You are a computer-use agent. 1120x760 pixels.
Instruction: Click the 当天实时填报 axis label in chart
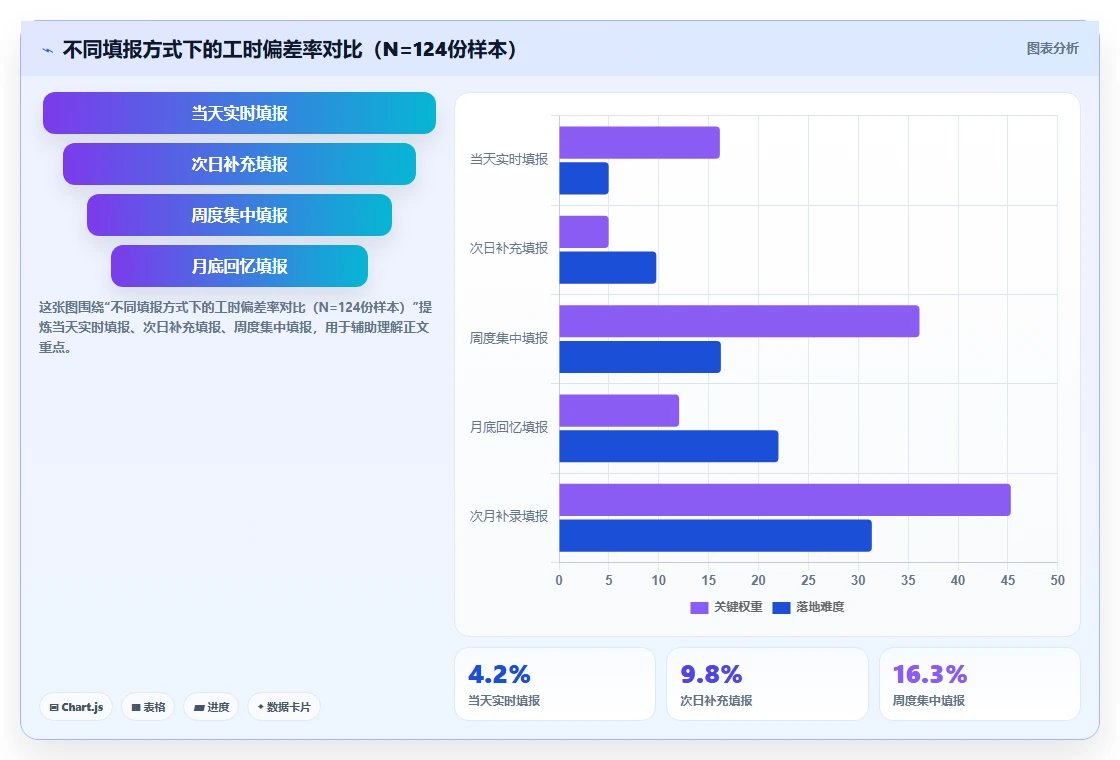coord(509,159)
